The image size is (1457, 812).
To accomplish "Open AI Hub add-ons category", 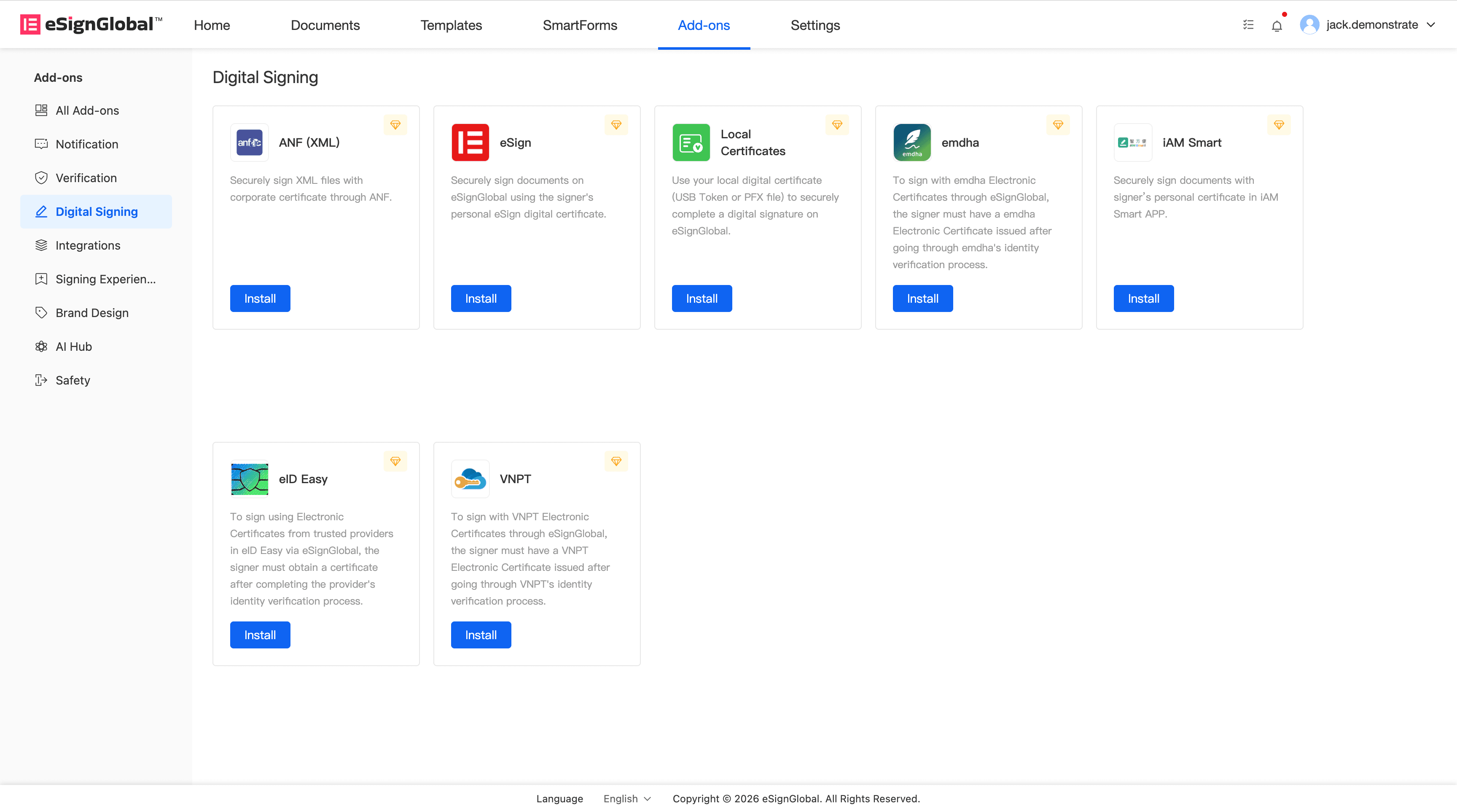I will coord(96,346).
